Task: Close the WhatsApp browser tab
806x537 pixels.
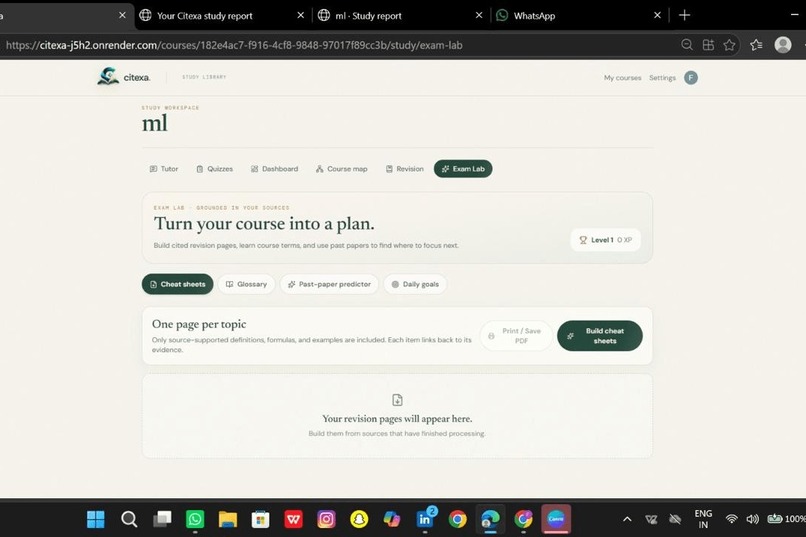Action: [657, 15]
